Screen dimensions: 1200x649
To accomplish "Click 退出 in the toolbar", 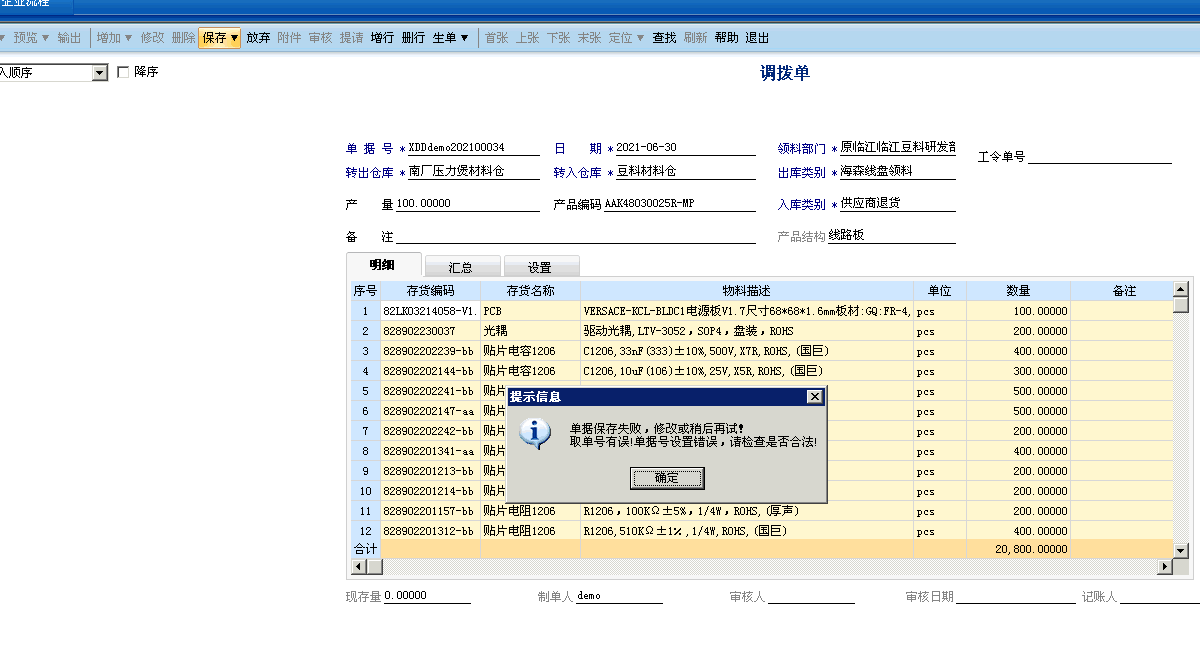I will [758, 38].
